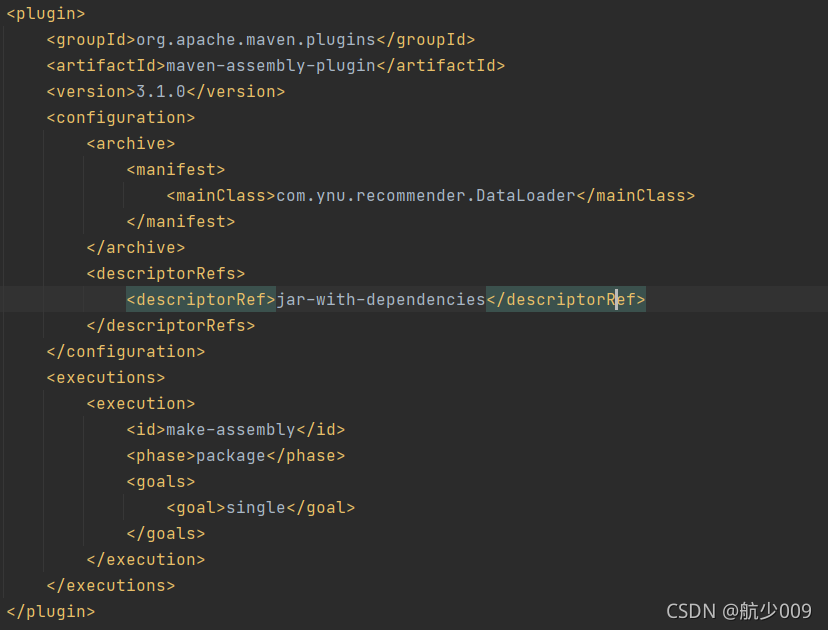Click the id value make-assembly
828x630 pixels.
tap(231, 429)
